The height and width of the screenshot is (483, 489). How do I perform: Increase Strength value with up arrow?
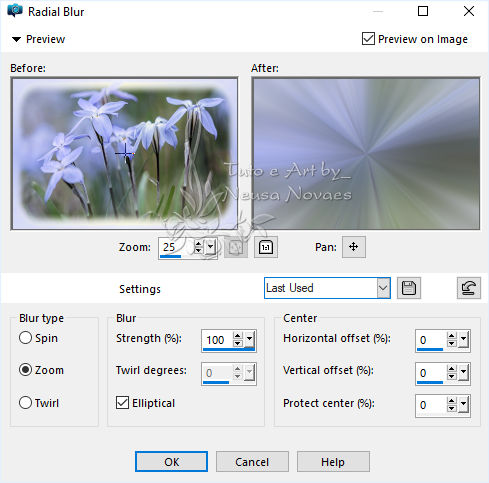237,336
